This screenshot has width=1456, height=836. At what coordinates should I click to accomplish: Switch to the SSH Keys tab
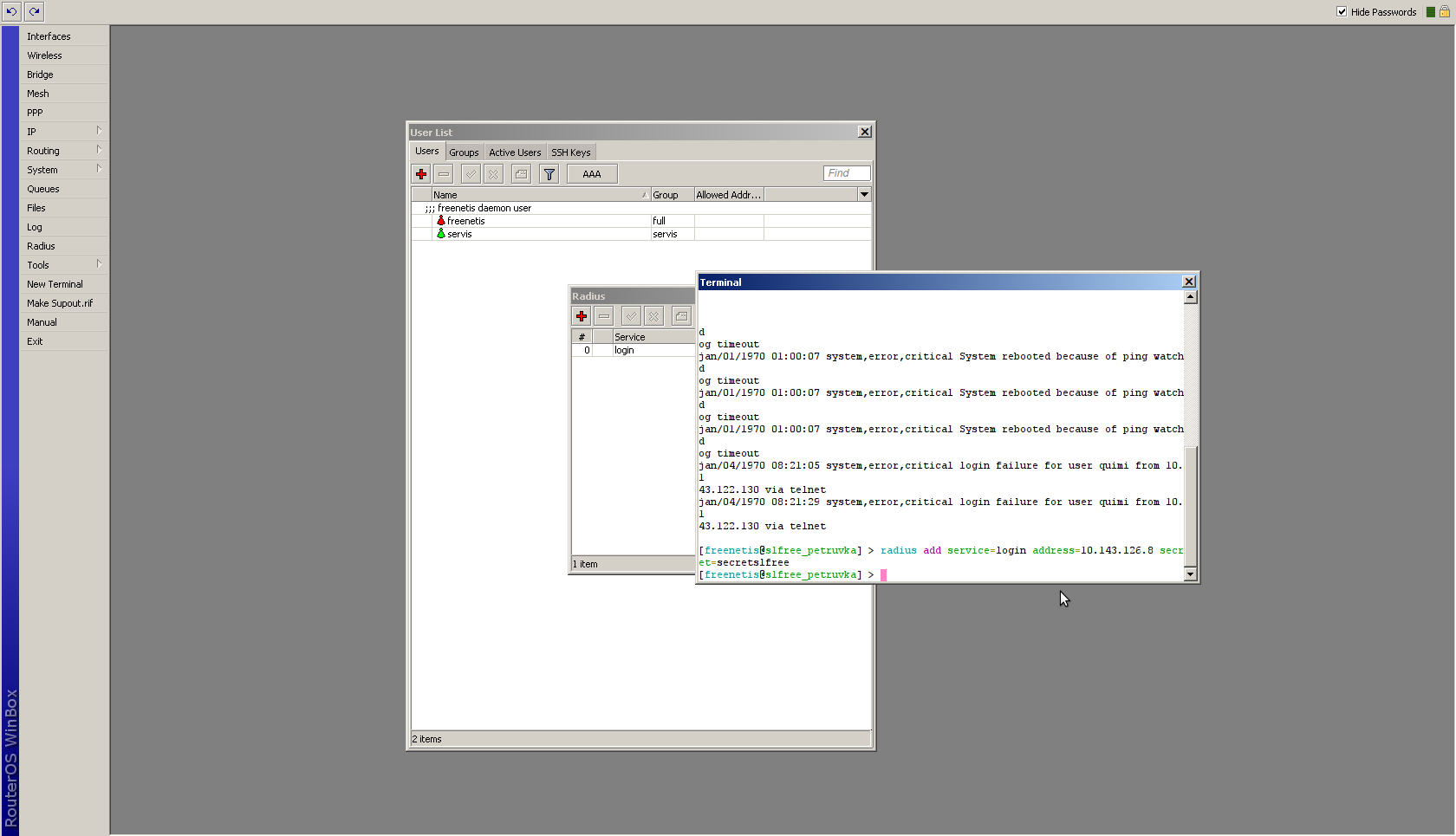click(570, 152)
